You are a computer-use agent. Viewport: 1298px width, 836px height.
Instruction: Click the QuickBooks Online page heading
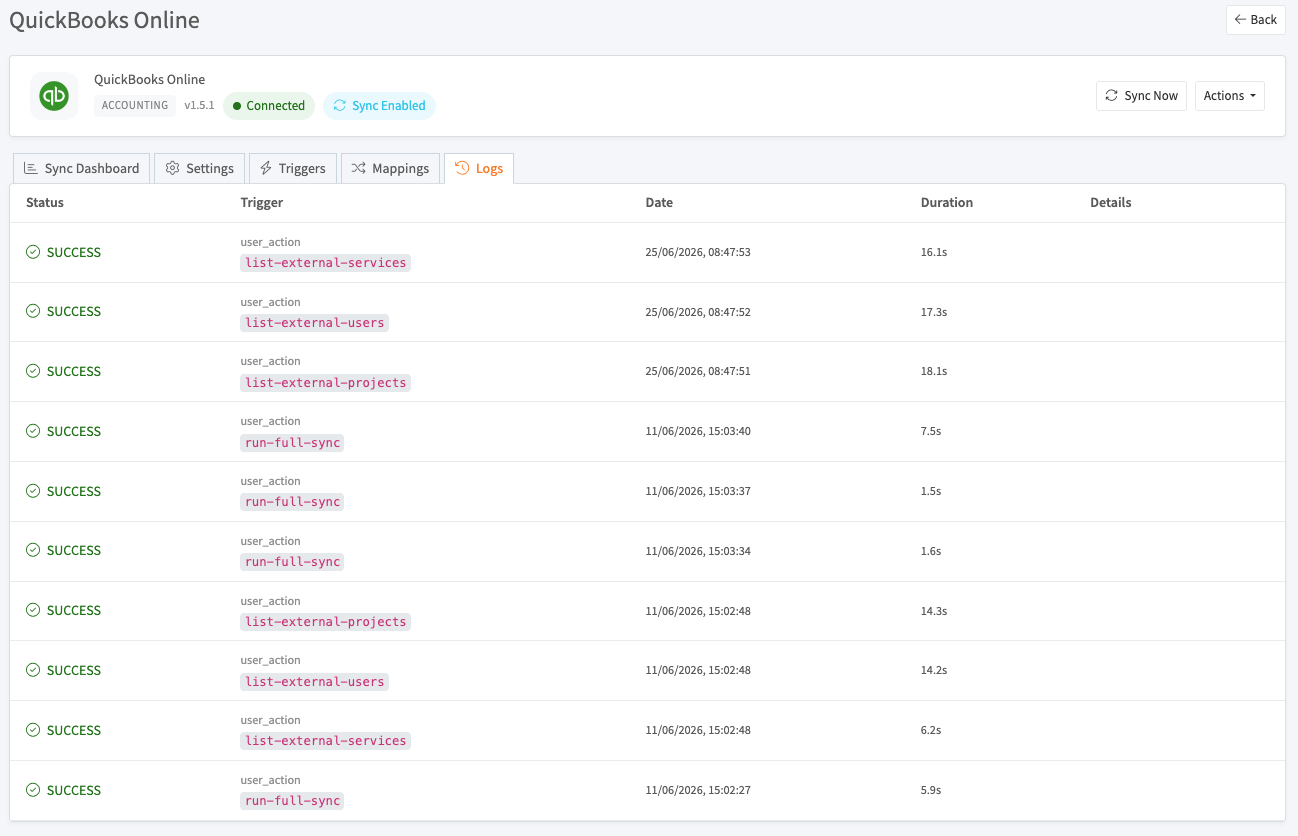104,20
